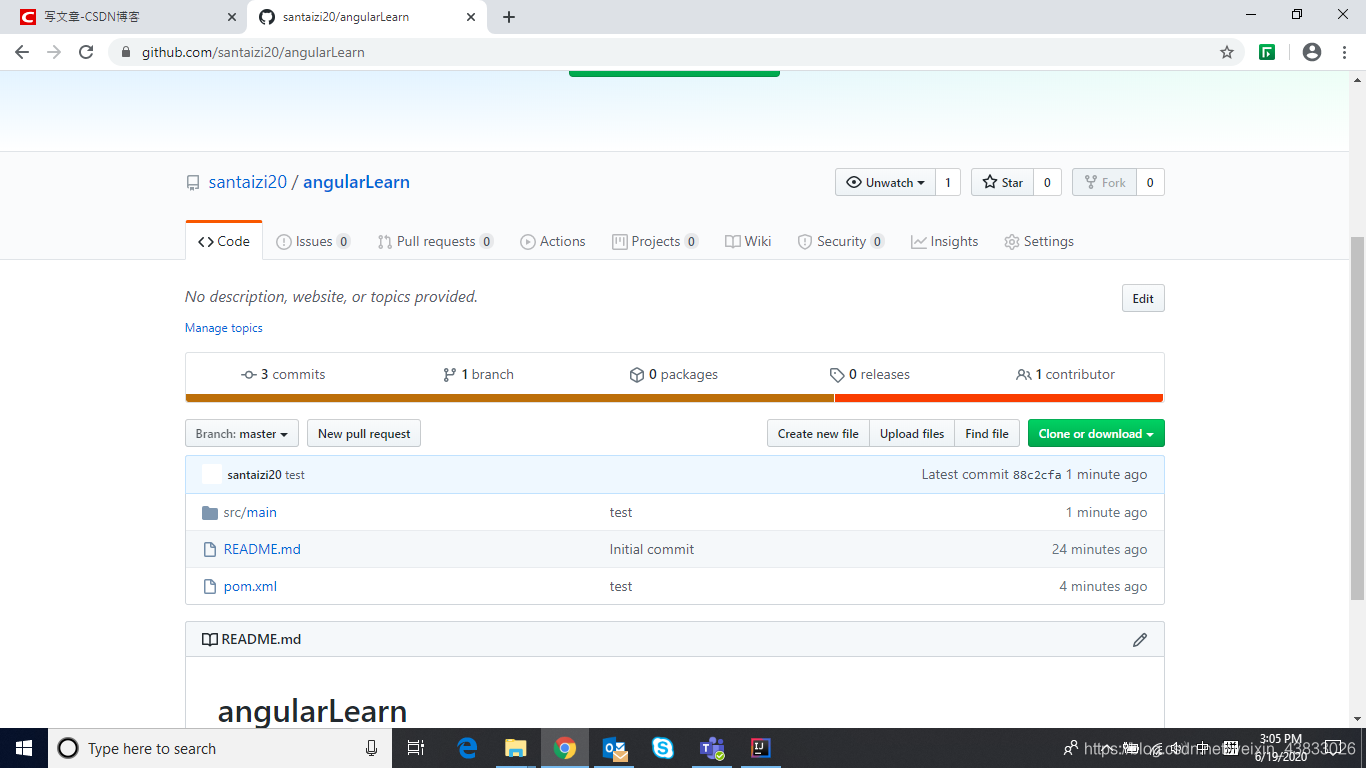1366x768 pixels.
Task: Open the src/main folder
Action: tap(250, 512)
